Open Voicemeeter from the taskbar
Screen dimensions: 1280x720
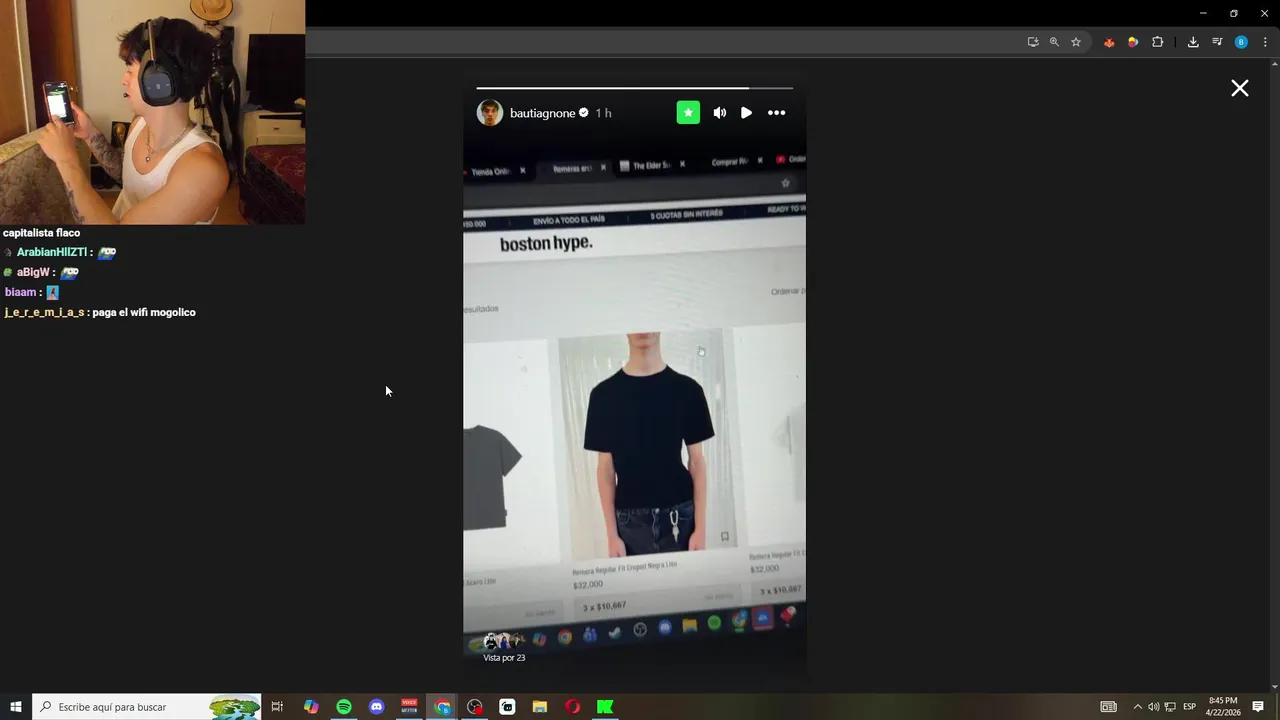pyautogui.click(x=409, y=707)
